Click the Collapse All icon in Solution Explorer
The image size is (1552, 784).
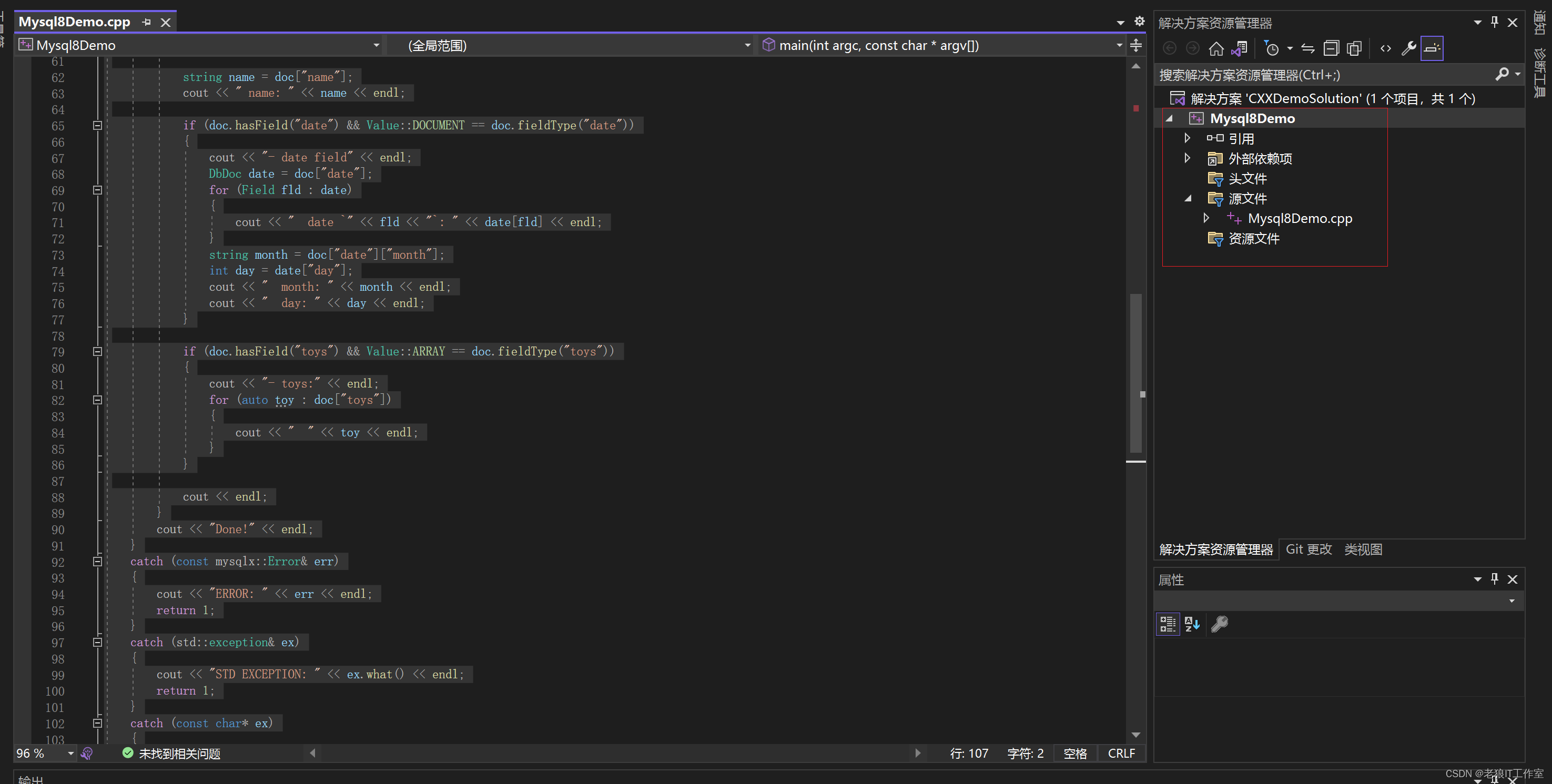[x=1331, y=48]
